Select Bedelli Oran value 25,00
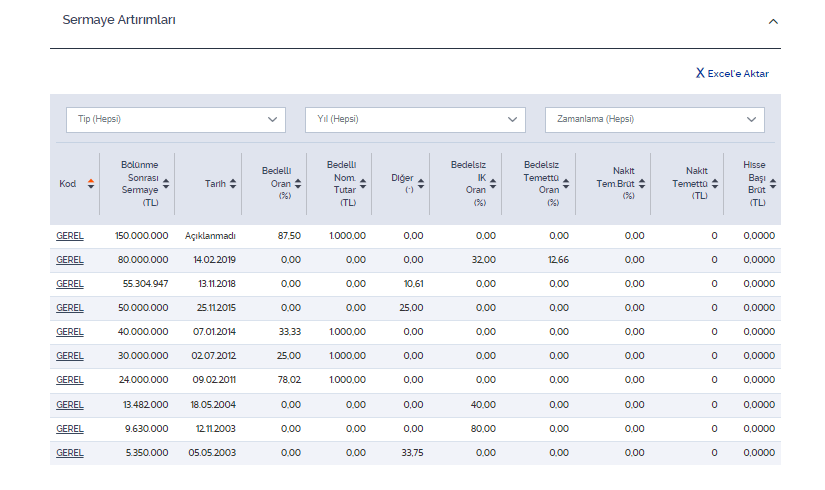The image size is (825, 490). 289,356
